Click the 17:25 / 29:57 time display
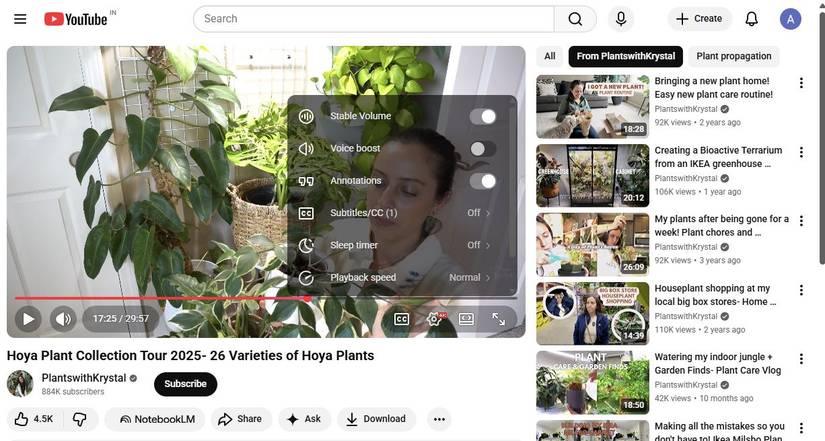Screen dimensions: 825x441 coord(120,318)
